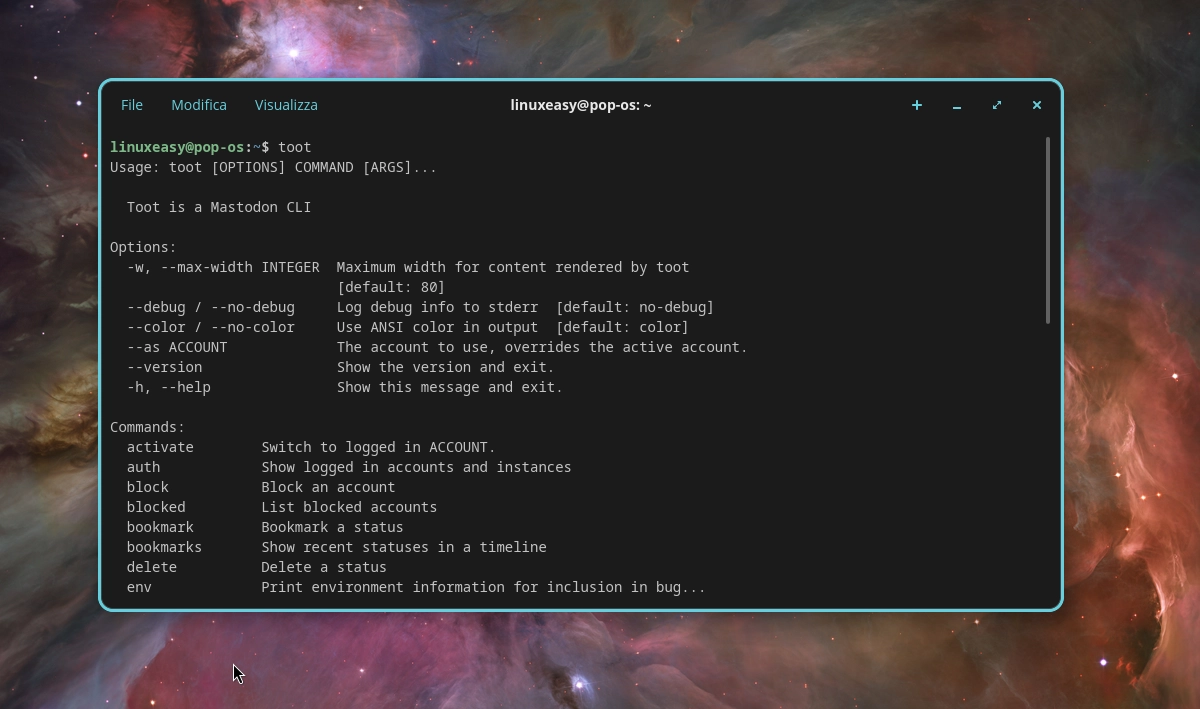1200x709 pixels.
Task: Click the 'auth' command name
Action: pos(143,467)
